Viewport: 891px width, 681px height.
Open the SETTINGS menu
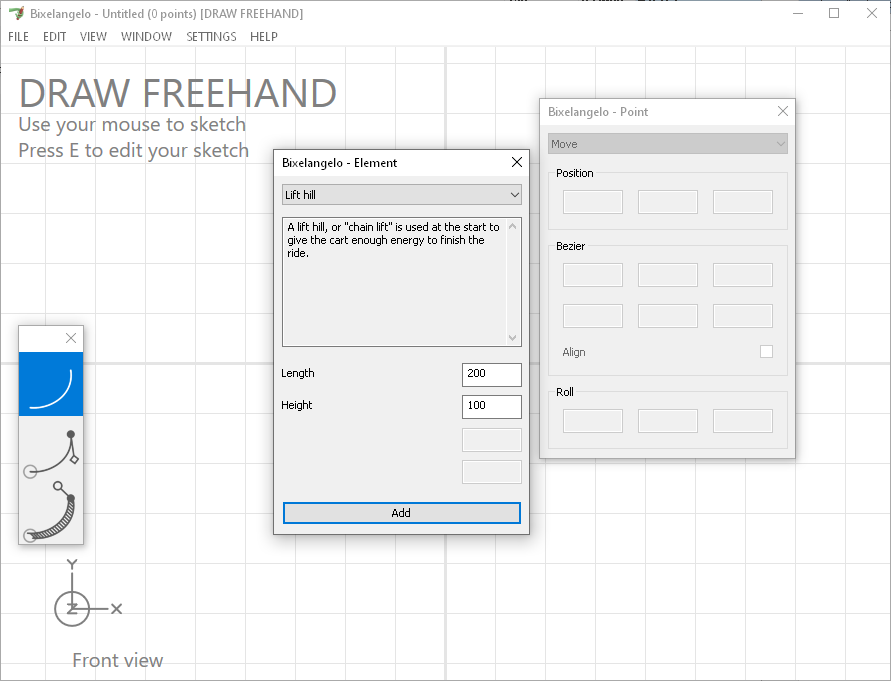point(211,36)
